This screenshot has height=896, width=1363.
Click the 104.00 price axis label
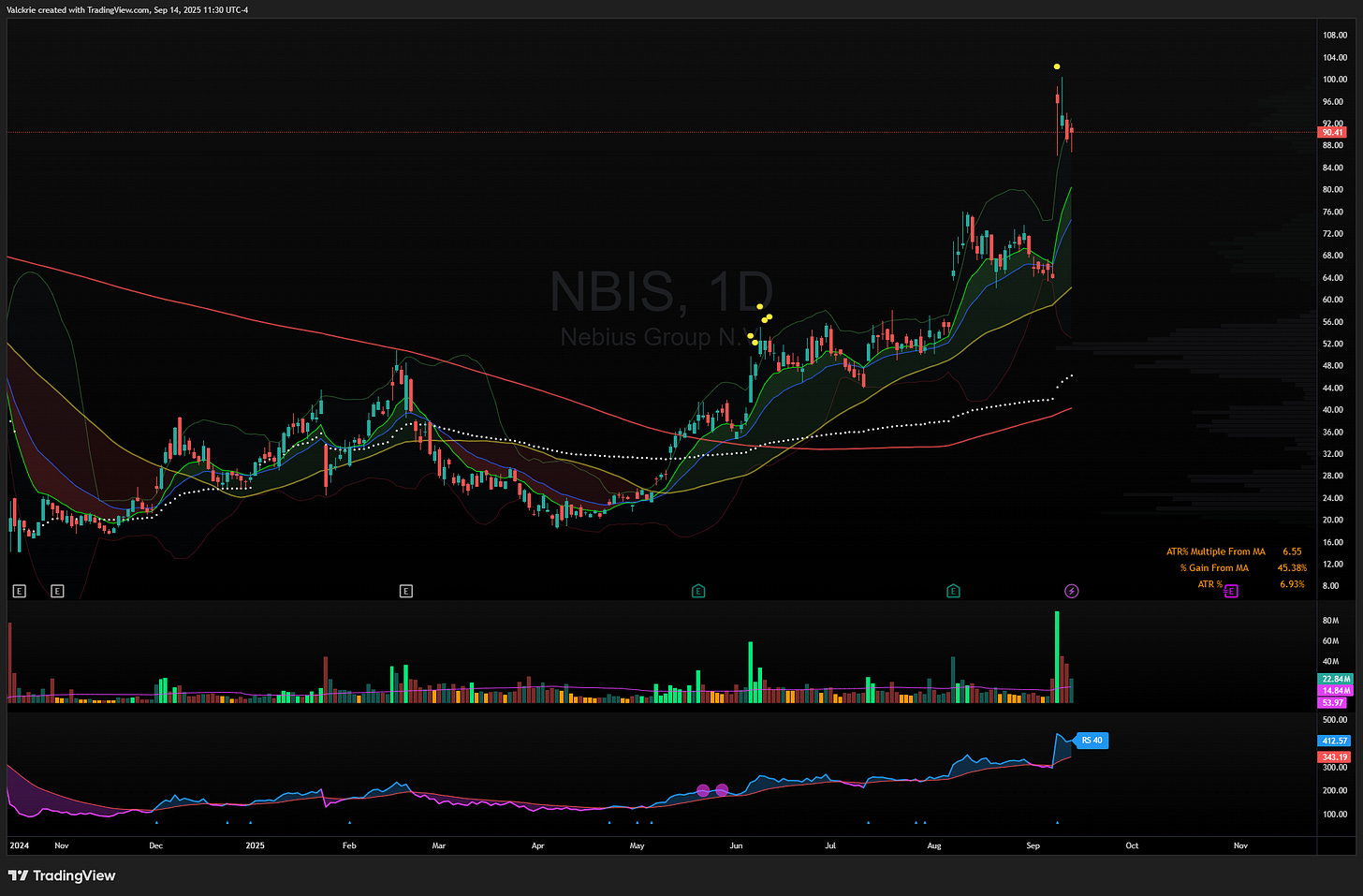(1335, 57)
